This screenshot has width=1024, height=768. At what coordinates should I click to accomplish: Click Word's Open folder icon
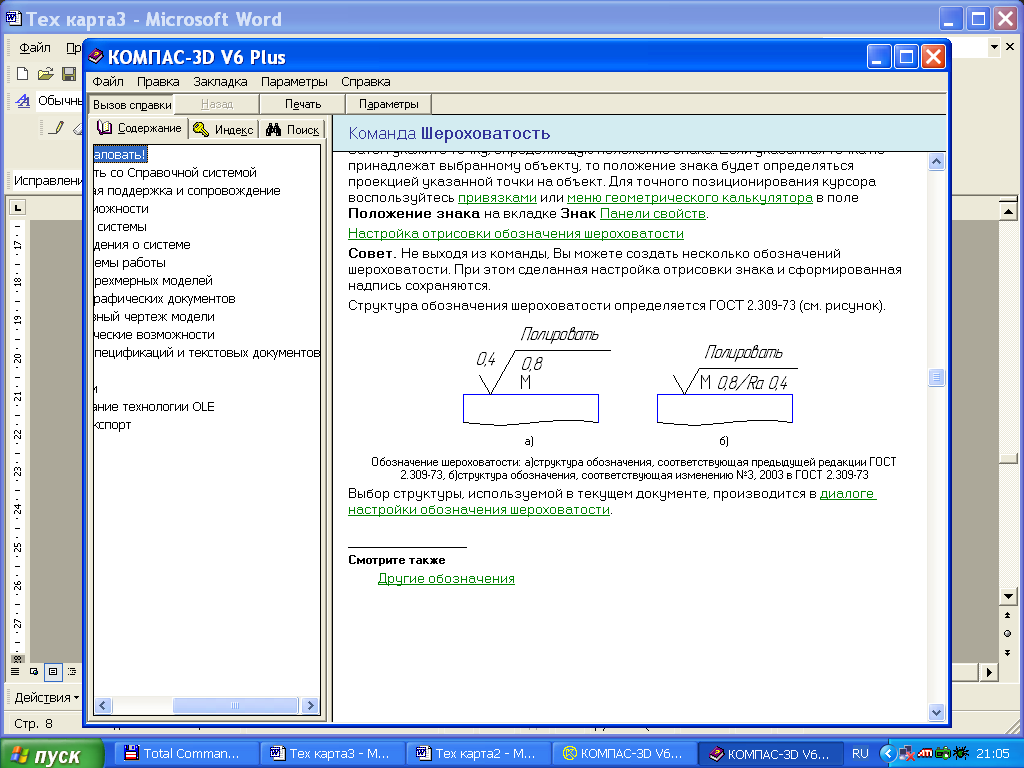click(x=45, y=74)
